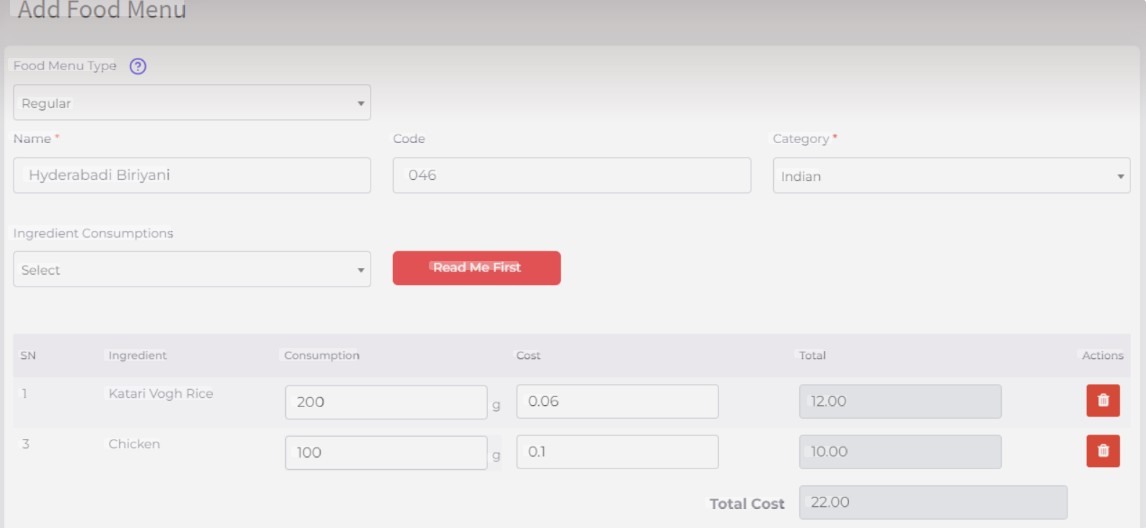Click the Katari Vogh Rice total field
This screenshot has height=528, width=1146.
coord(900,401)
